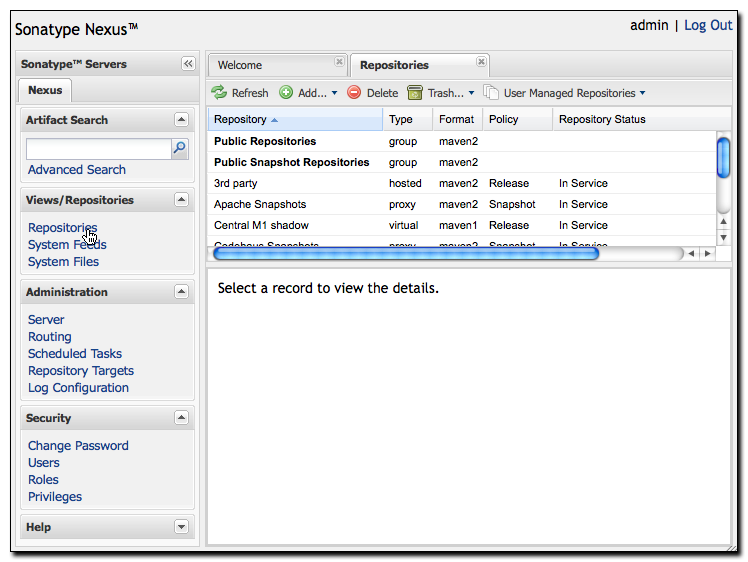The height and width of the screenshot is (562, 748).
Task: Click the green Add repository icon
Action: tap(286, 92)
